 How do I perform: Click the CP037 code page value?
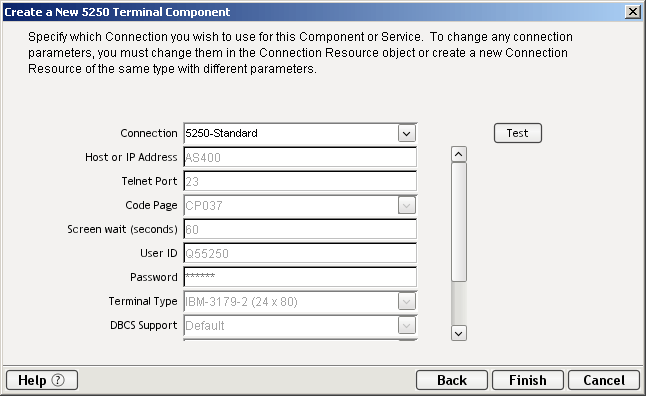coord(204,206)
